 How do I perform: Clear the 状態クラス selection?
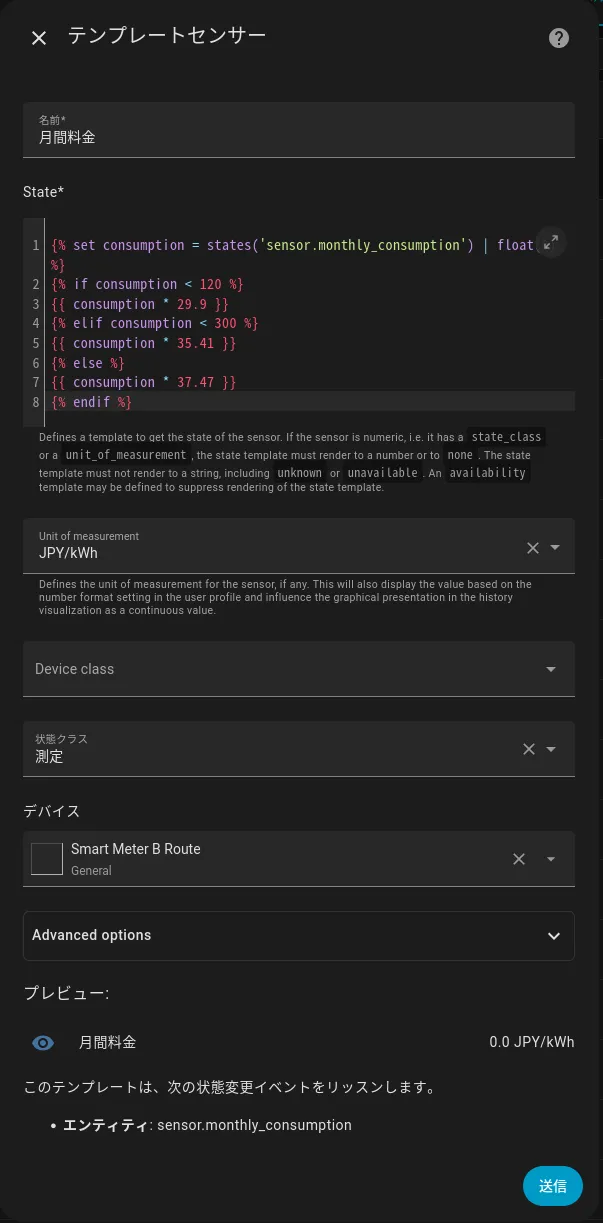point(529,749)
